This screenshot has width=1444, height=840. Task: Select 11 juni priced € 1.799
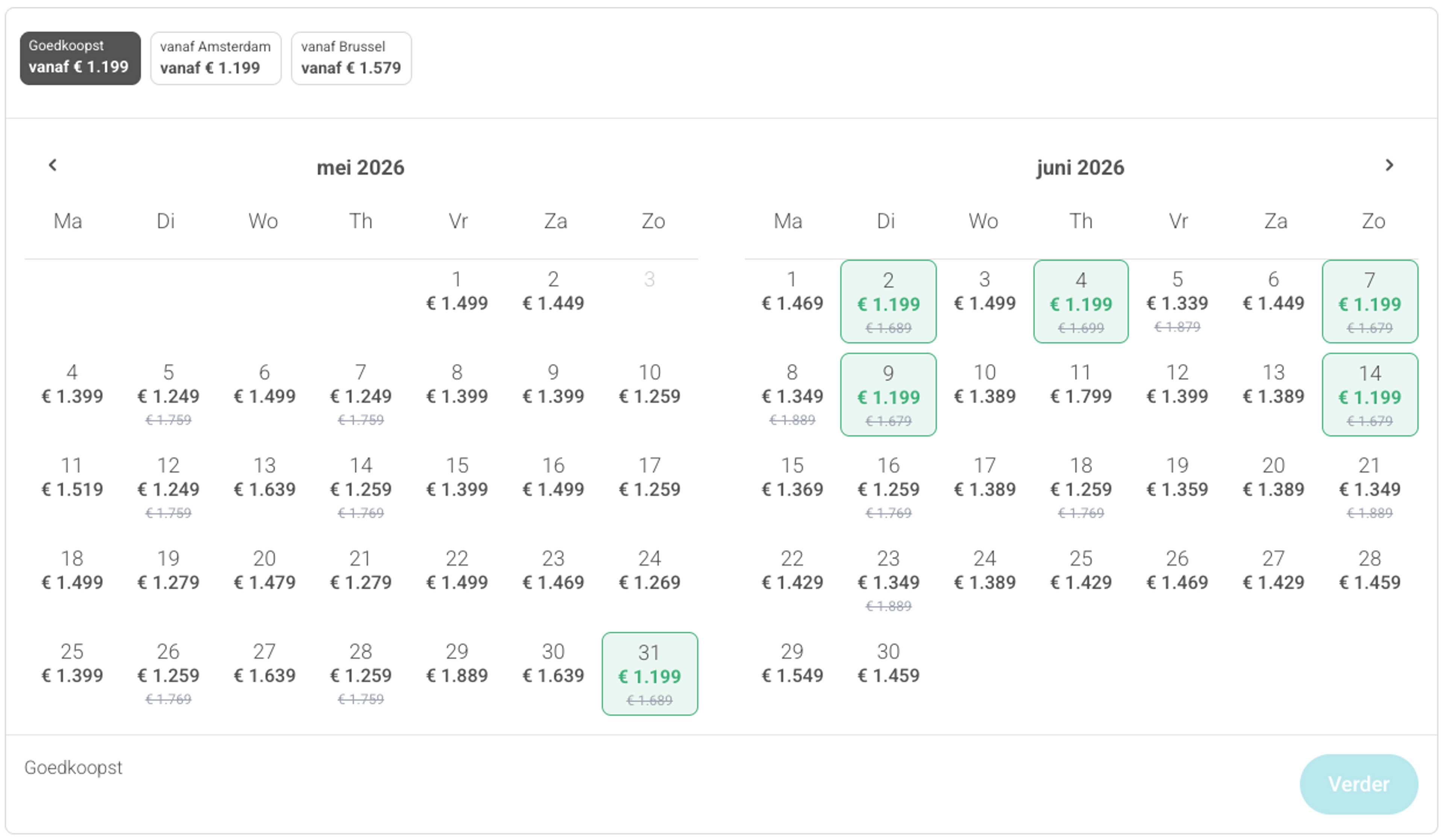[x=1080, y=385]
